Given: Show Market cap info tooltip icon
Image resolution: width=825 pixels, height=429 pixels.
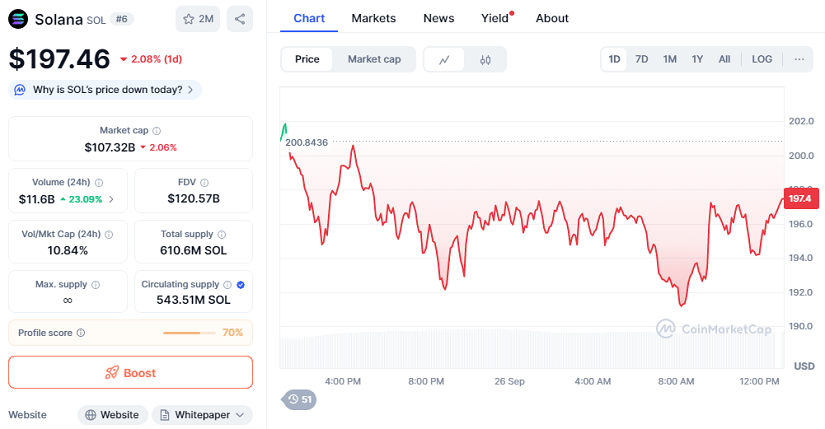Looking at the screenshot, I should (x=157, y=131).
